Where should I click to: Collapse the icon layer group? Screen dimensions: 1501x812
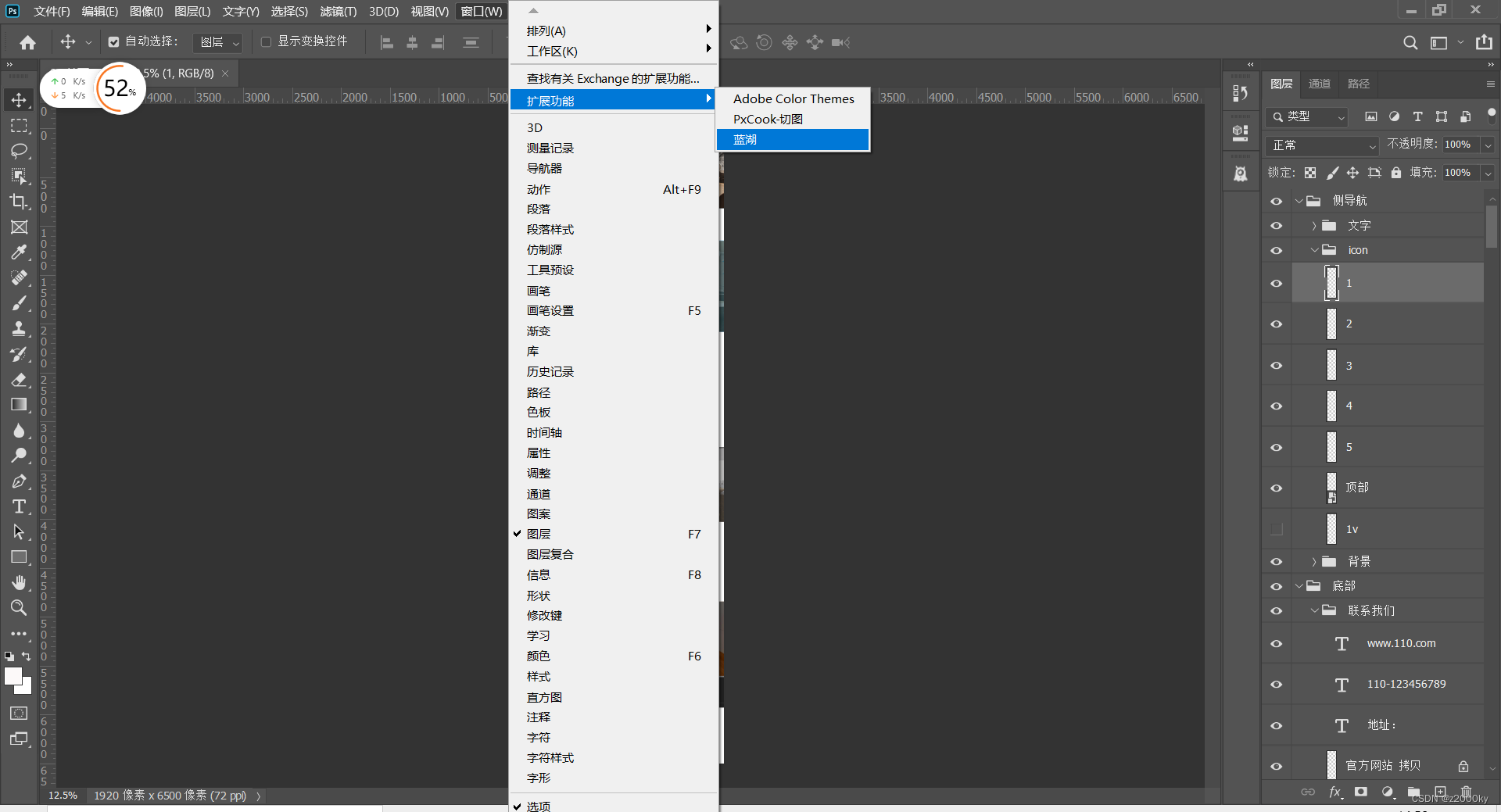click(x=1314, y=250)
